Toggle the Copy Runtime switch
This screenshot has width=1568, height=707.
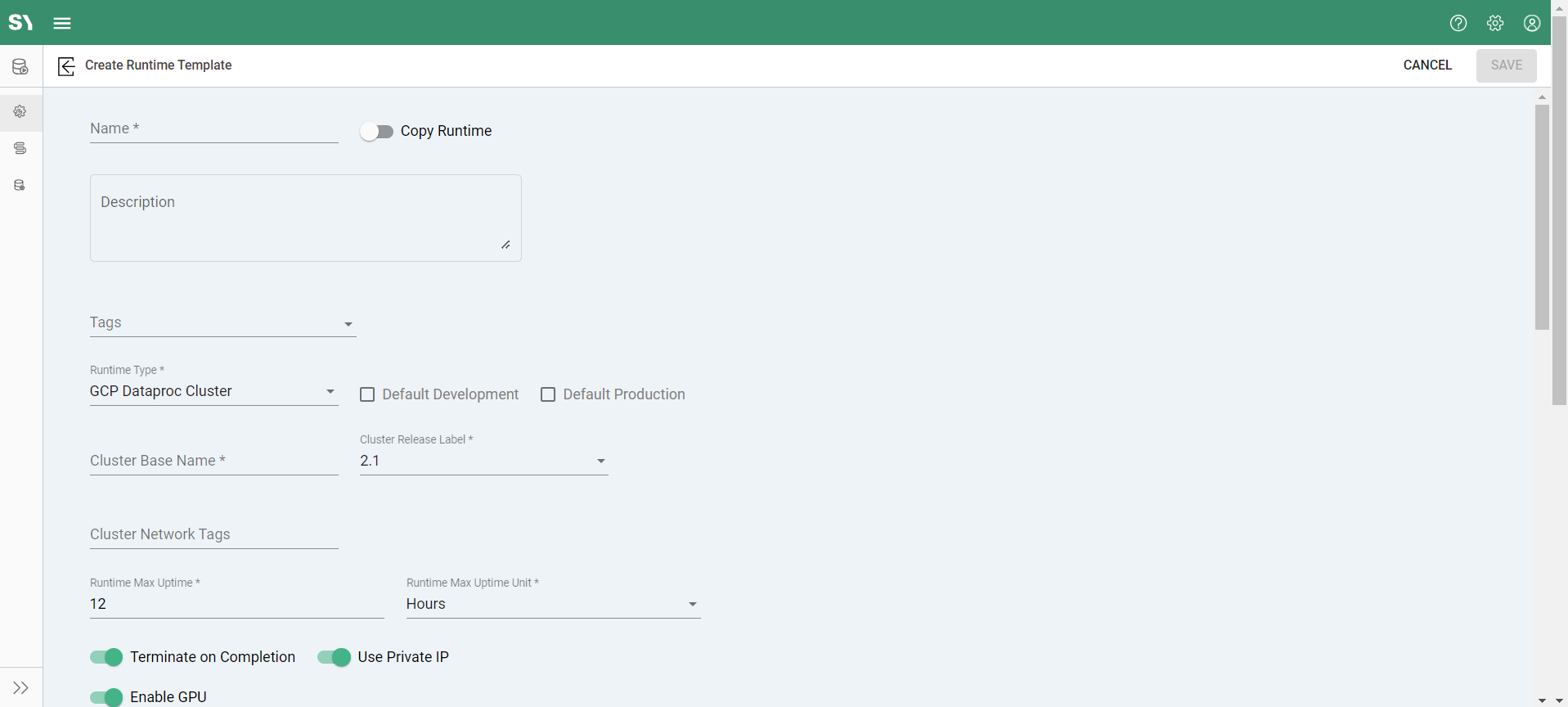pos(377,132)
